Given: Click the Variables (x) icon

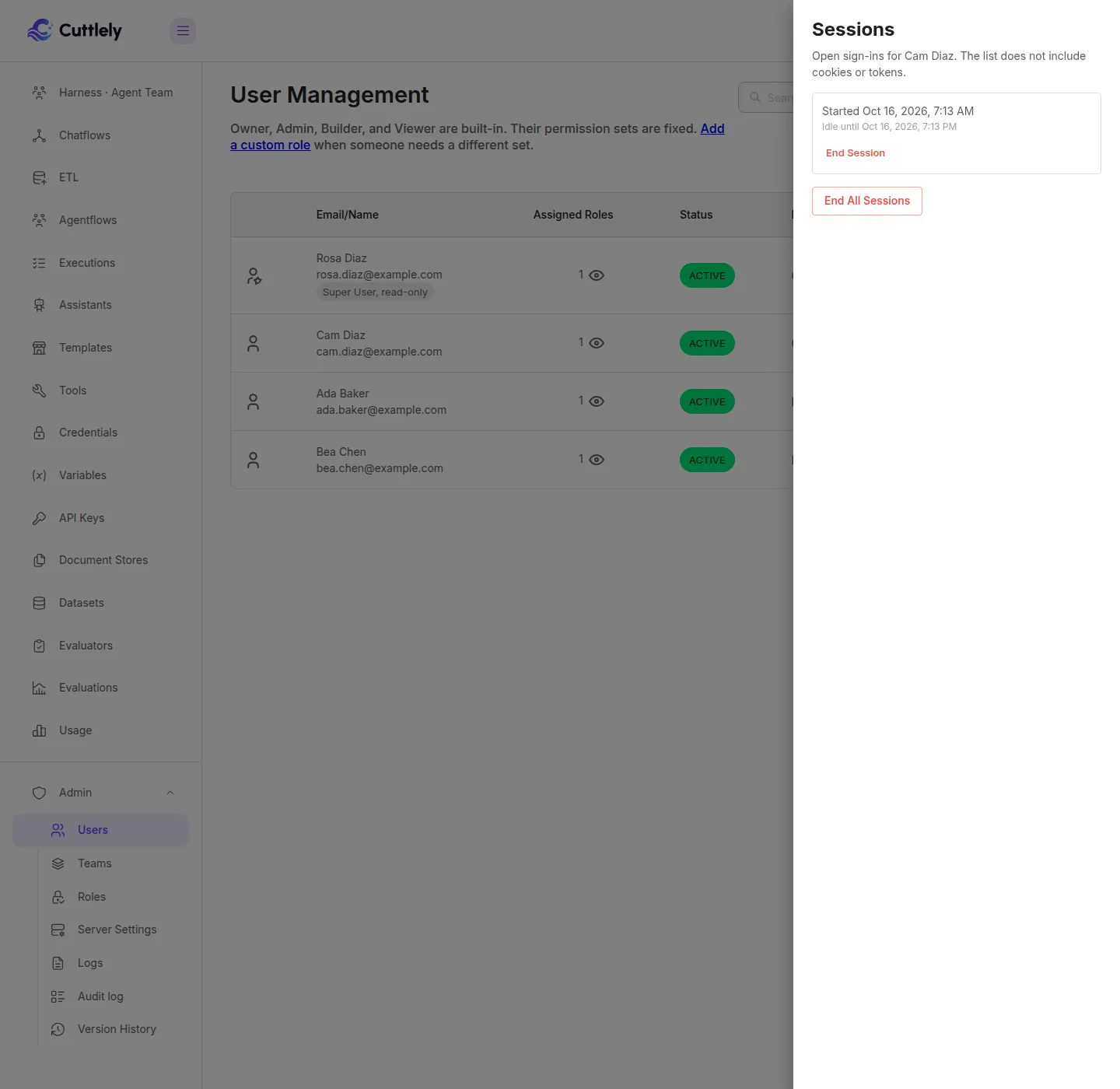Looking at the screenshot, I should click(x=39, y=475).
